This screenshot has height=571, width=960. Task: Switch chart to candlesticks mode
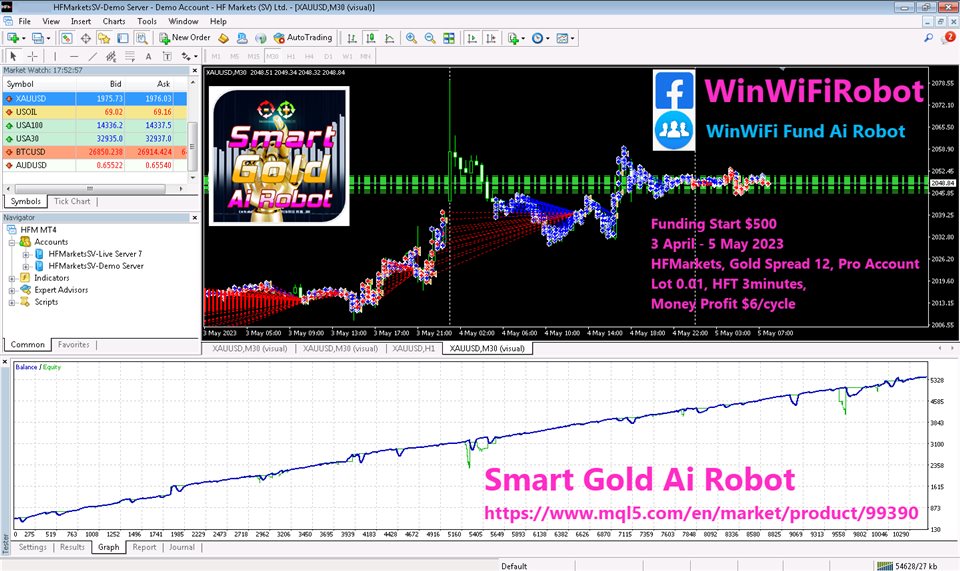pos(368,38)
